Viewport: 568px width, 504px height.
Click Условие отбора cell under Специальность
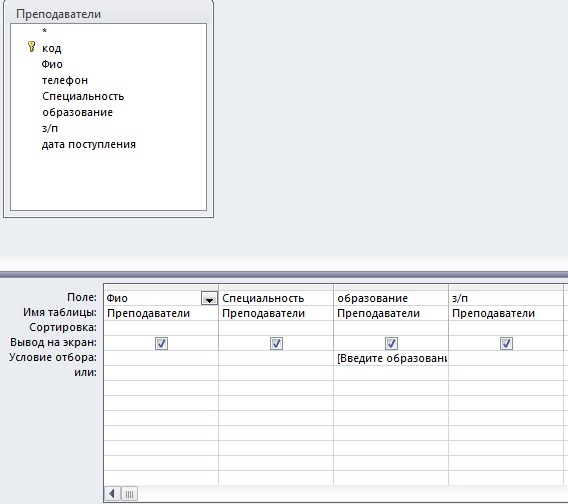pos(276,358)
